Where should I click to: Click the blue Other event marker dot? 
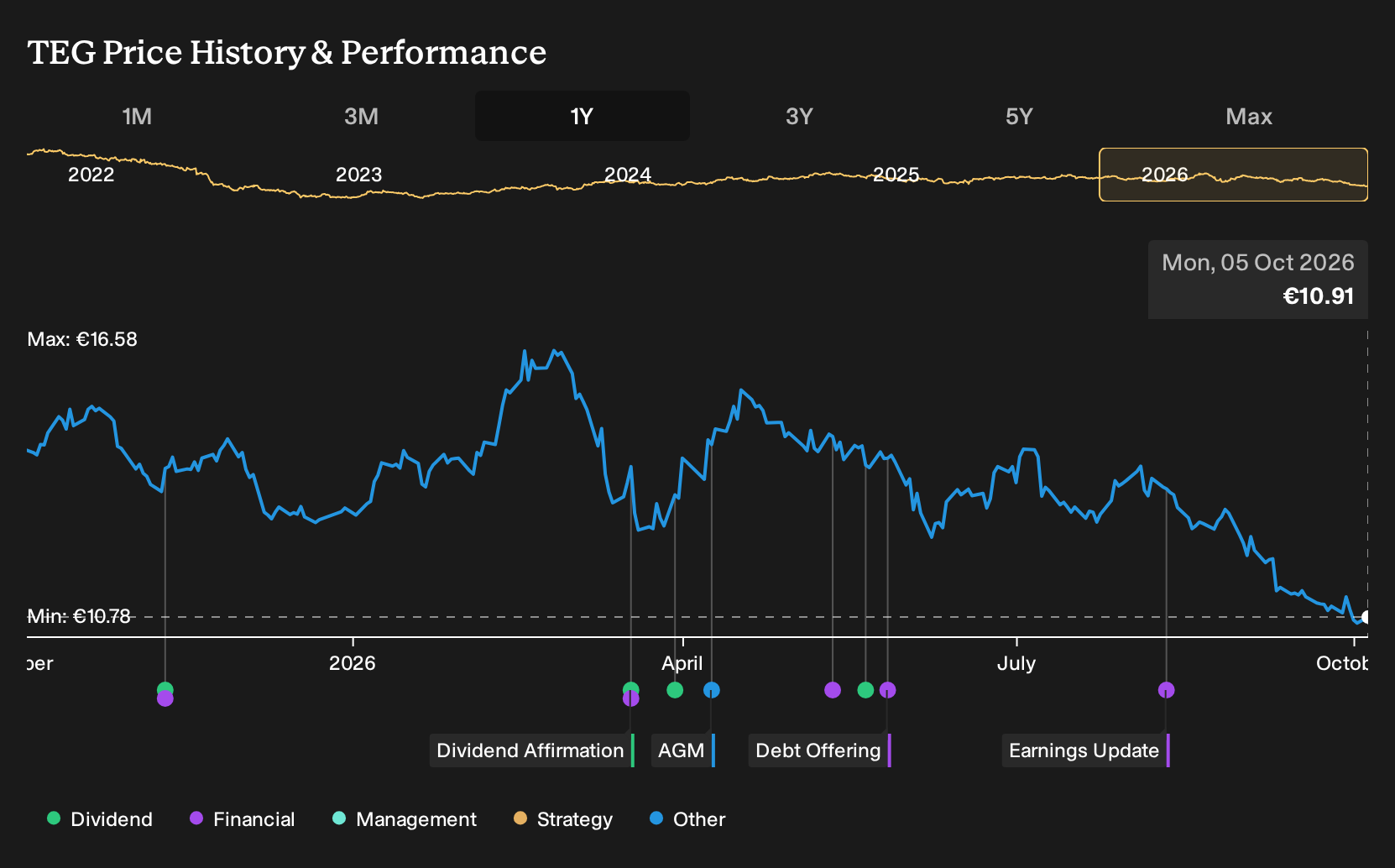(x=712, y=690)
